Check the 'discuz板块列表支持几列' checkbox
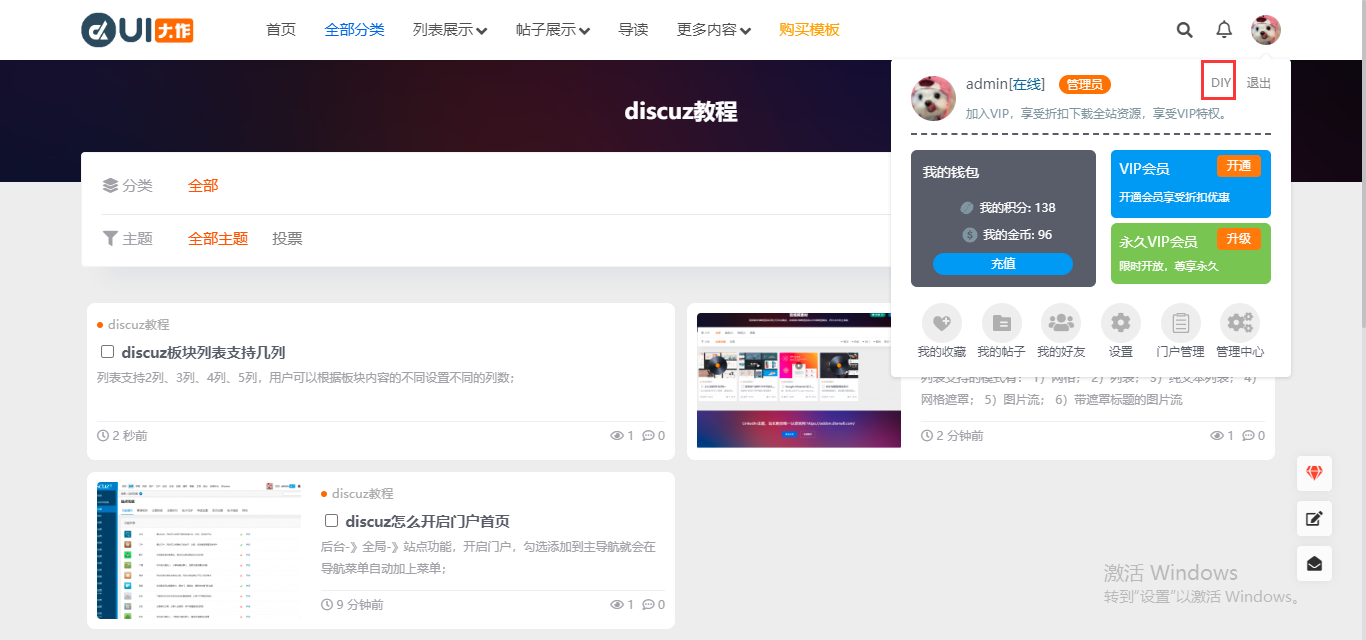Image resolution: width=1366 pixels, height=640 pixels. [x=108, y=352]
